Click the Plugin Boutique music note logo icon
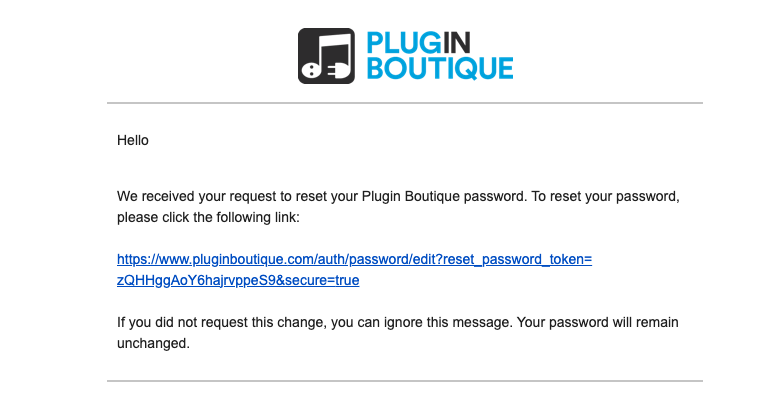Screen dimensions: 781x410 [x=326, y=55]
